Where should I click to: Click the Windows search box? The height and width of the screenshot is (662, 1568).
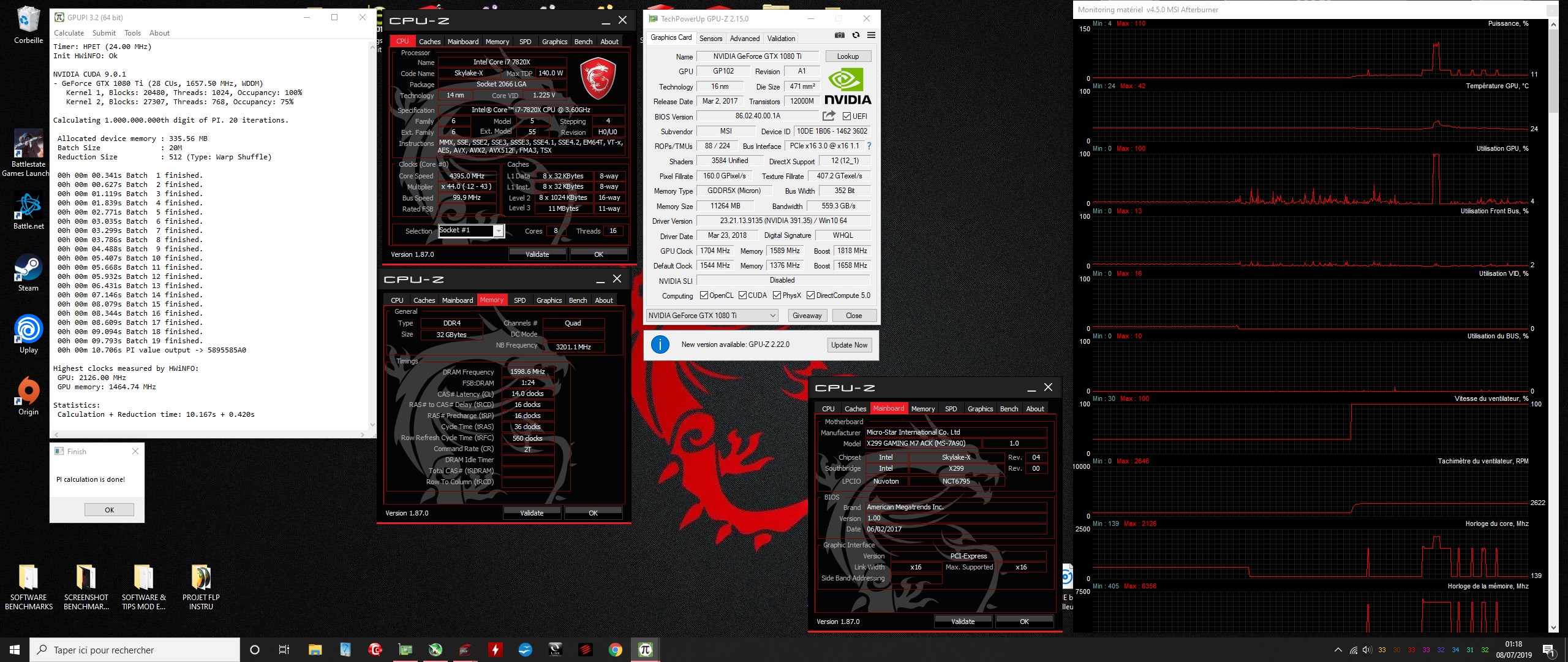tap(135, 650)
